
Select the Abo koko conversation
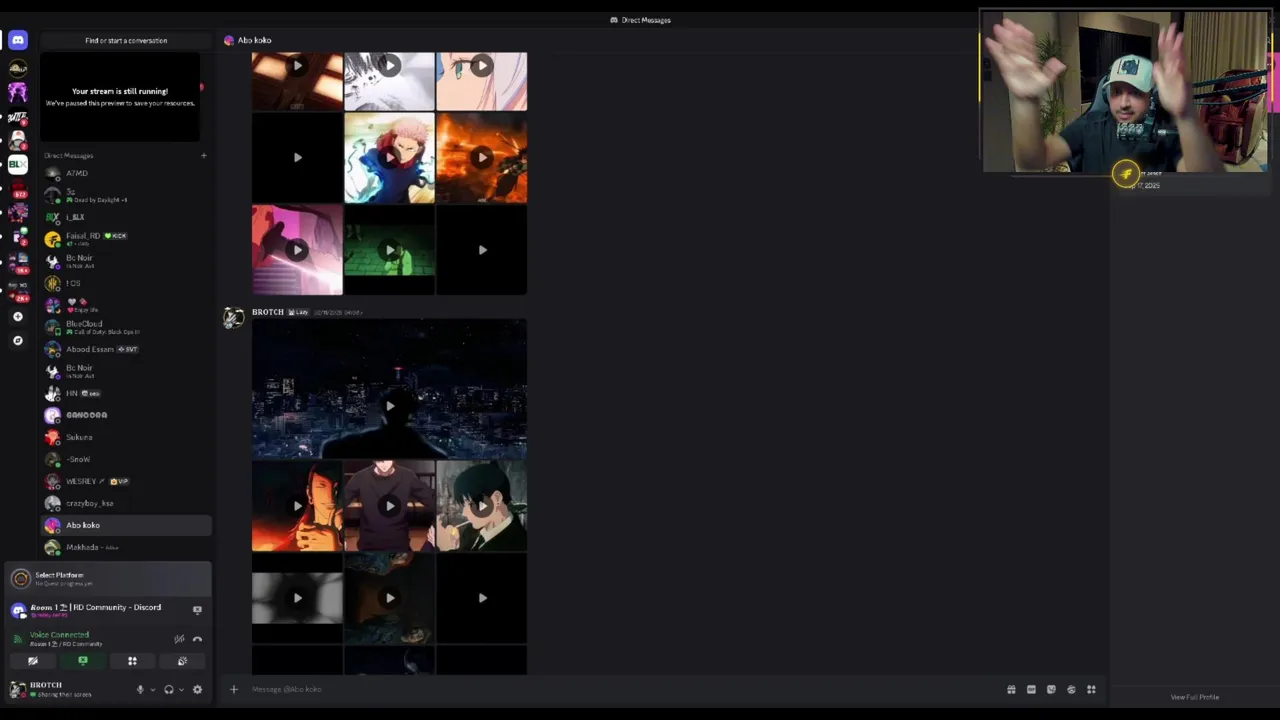coord(126,525)
